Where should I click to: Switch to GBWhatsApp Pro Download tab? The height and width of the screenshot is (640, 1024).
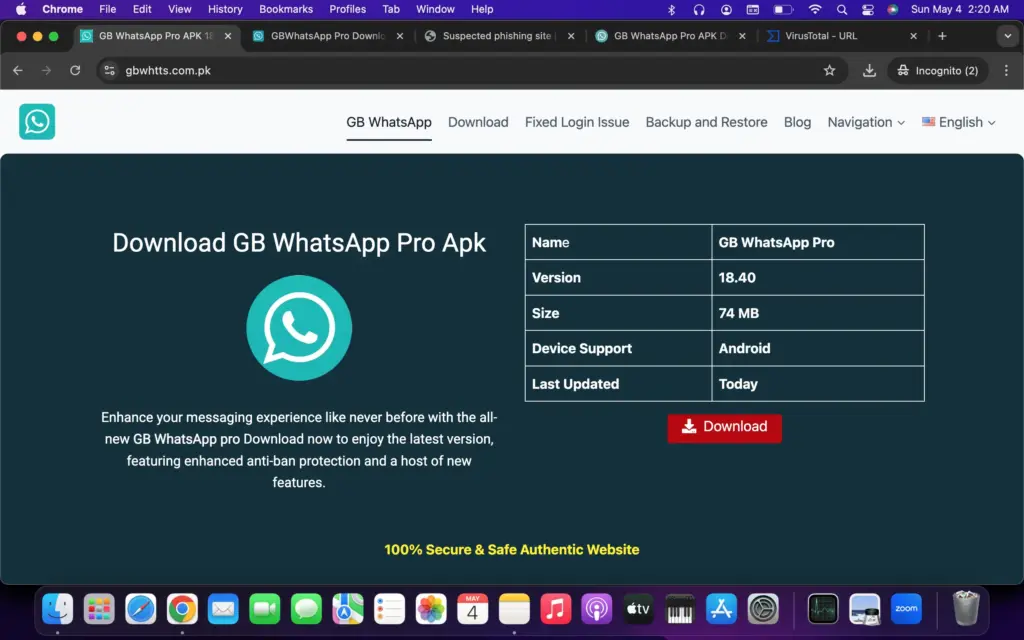click(x=327, y=36)
